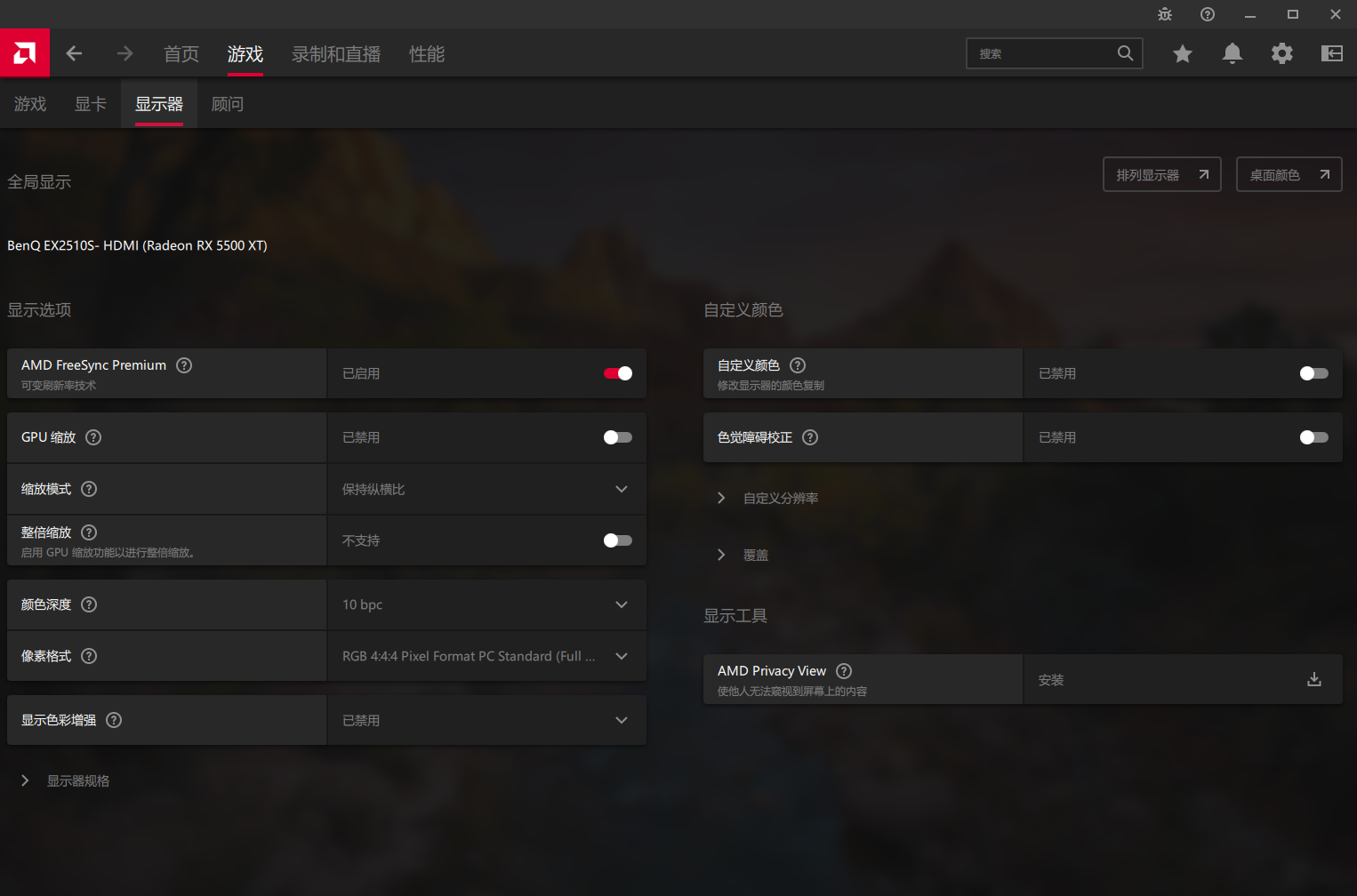Viewport: 1357px width, 896px height.
Task: Open the help question mark icon in title bar
Action: 1208,14
